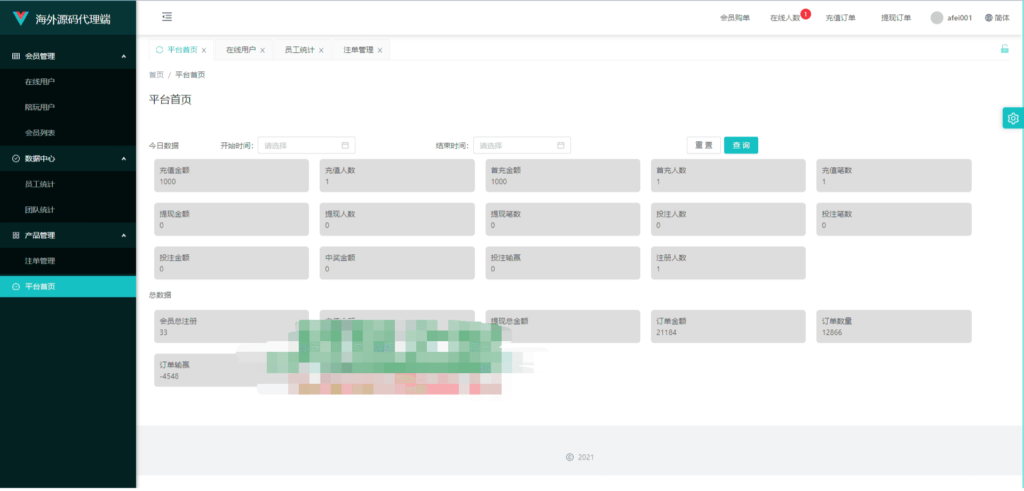This screenshot has height=491, width=1024.
Task: Open 会员购单 in the top bar
Action: pos(735,18)
